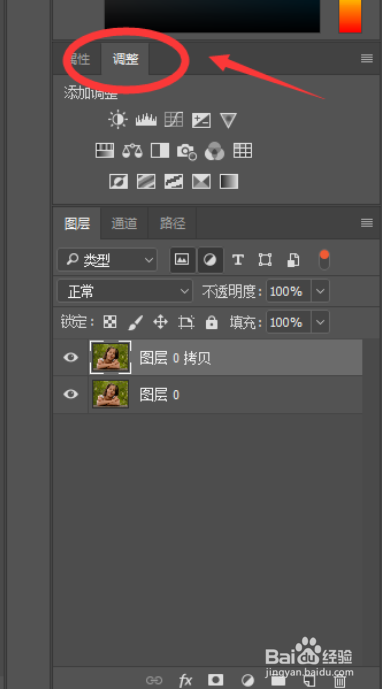The height and width of the screenshot is (690, 382).
Task: Select layer named 图层 0 拷贝
Action: pyautogui.click(x=175, y=358)
